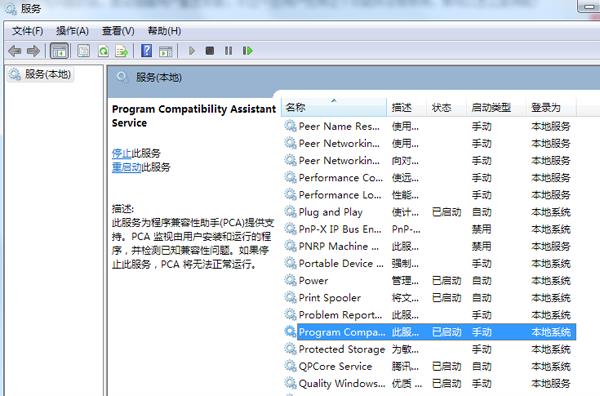The height and width of the screenshot is (396, 600).
Task: Select the Protected Storage service
Action: tap(429, 349)
